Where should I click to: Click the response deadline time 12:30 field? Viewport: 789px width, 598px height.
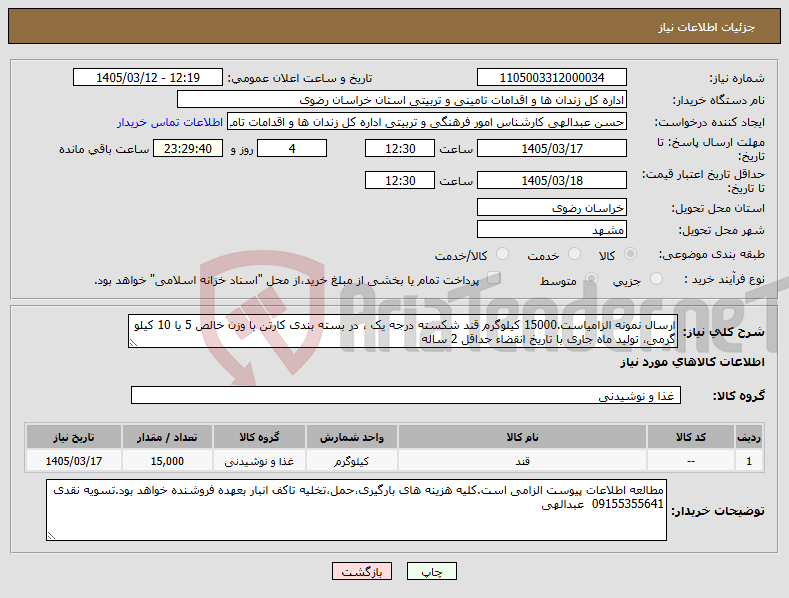[x=400, y=148]
